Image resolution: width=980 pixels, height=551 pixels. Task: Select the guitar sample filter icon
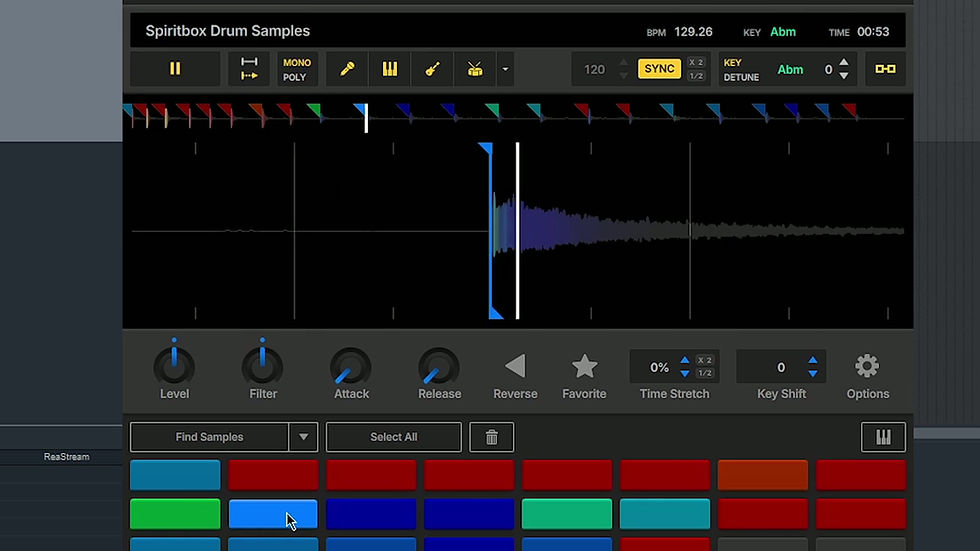[x=432, y=69]
